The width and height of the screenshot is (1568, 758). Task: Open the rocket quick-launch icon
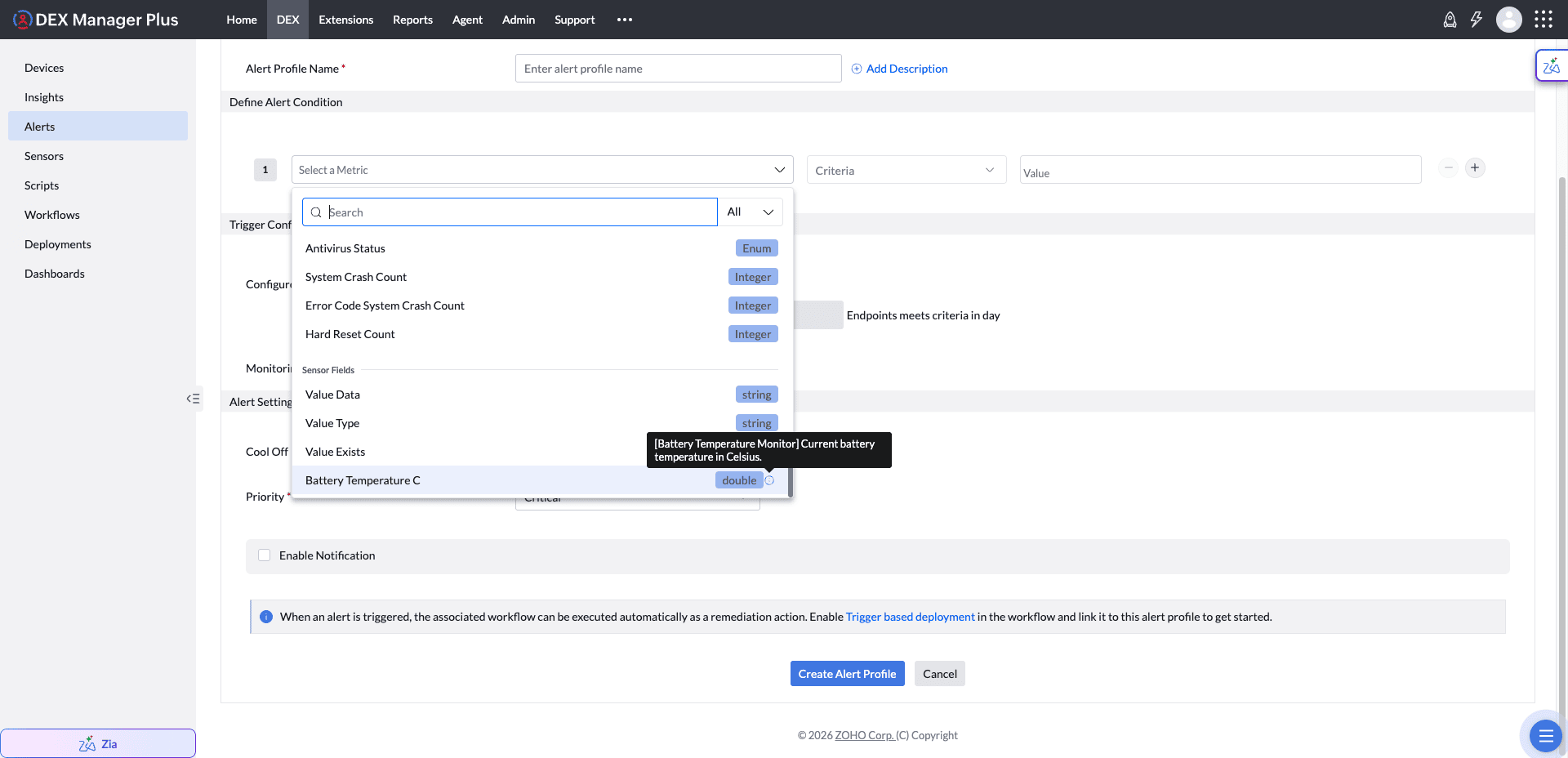click(1450, 20)
